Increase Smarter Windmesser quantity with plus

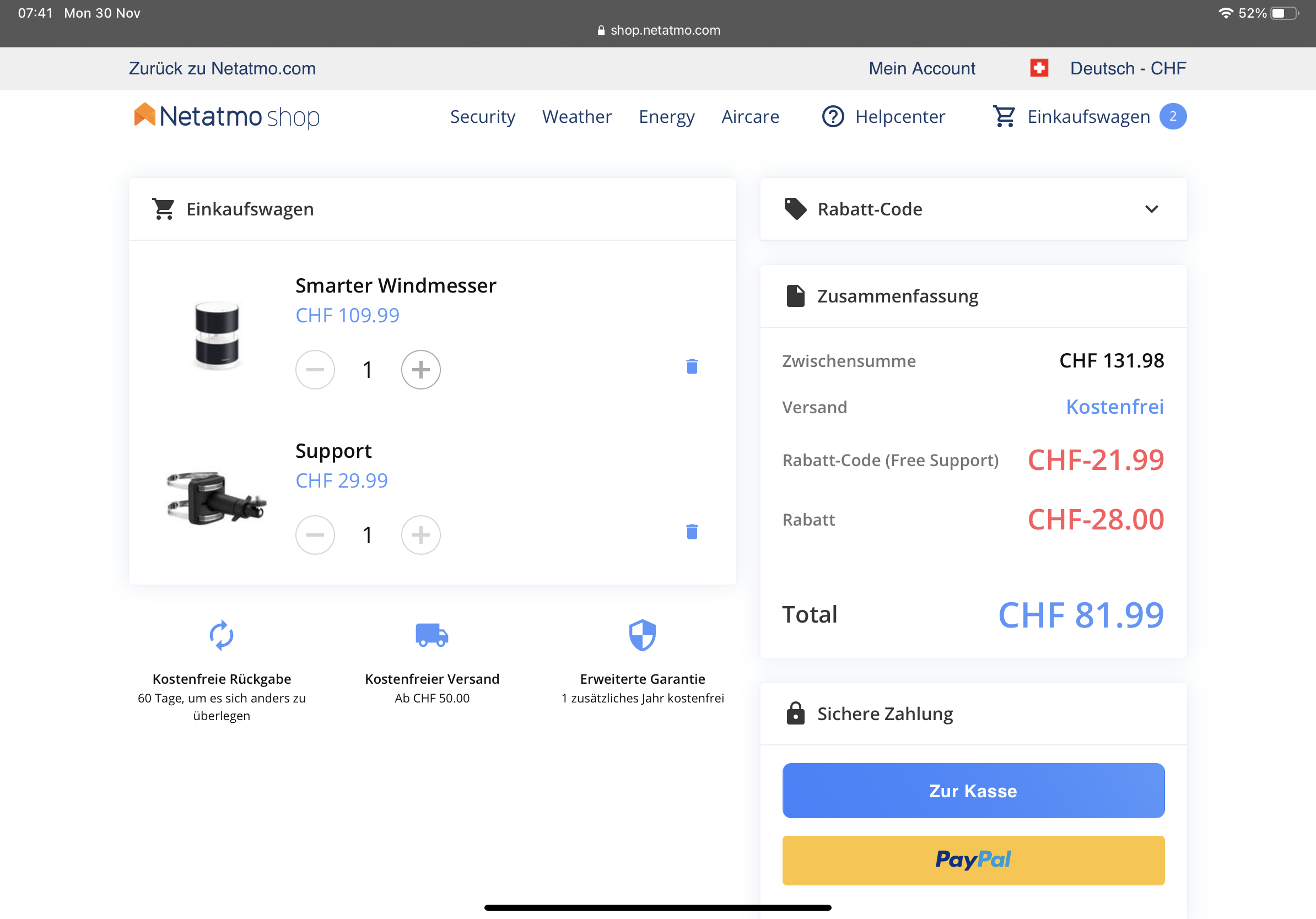point(420,370)
